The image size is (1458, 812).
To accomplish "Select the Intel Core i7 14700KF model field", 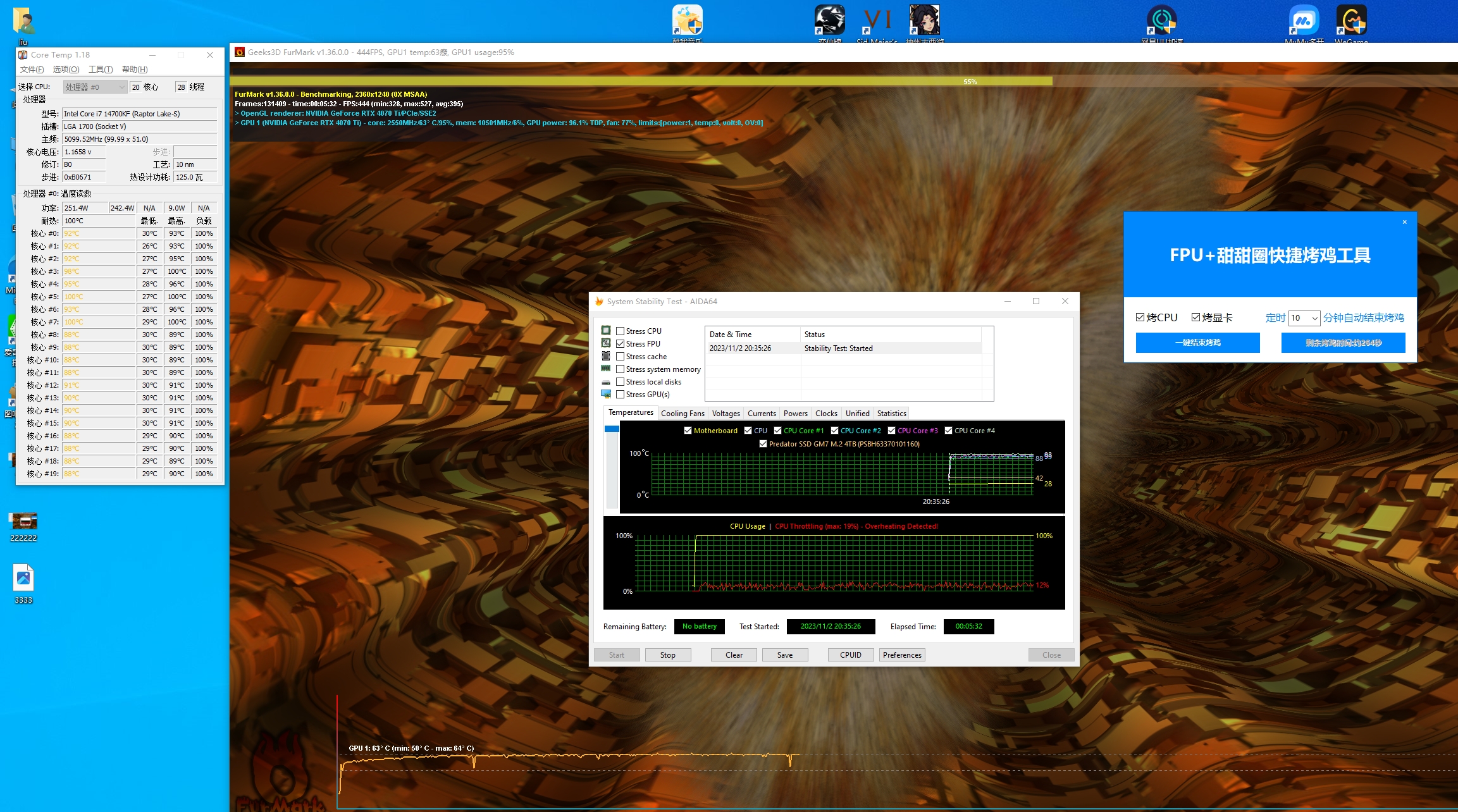I will [x=139, y=114].
